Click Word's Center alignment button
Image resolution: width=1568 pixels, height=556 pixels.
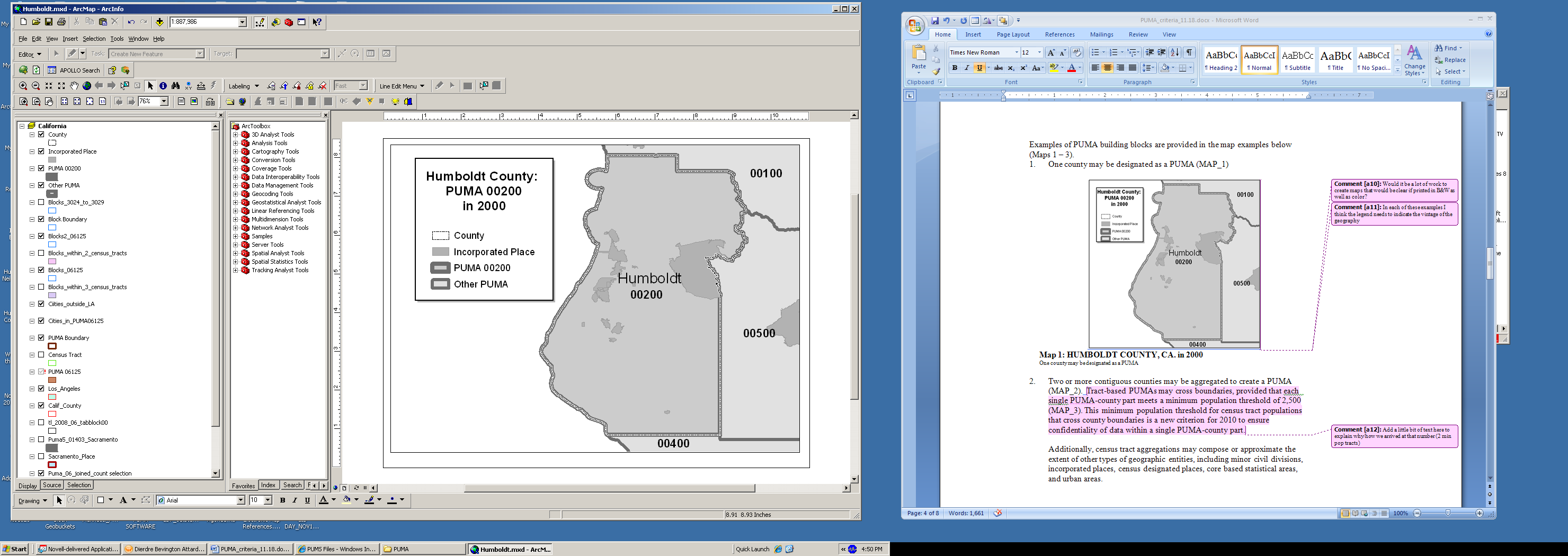point(1107,68)
